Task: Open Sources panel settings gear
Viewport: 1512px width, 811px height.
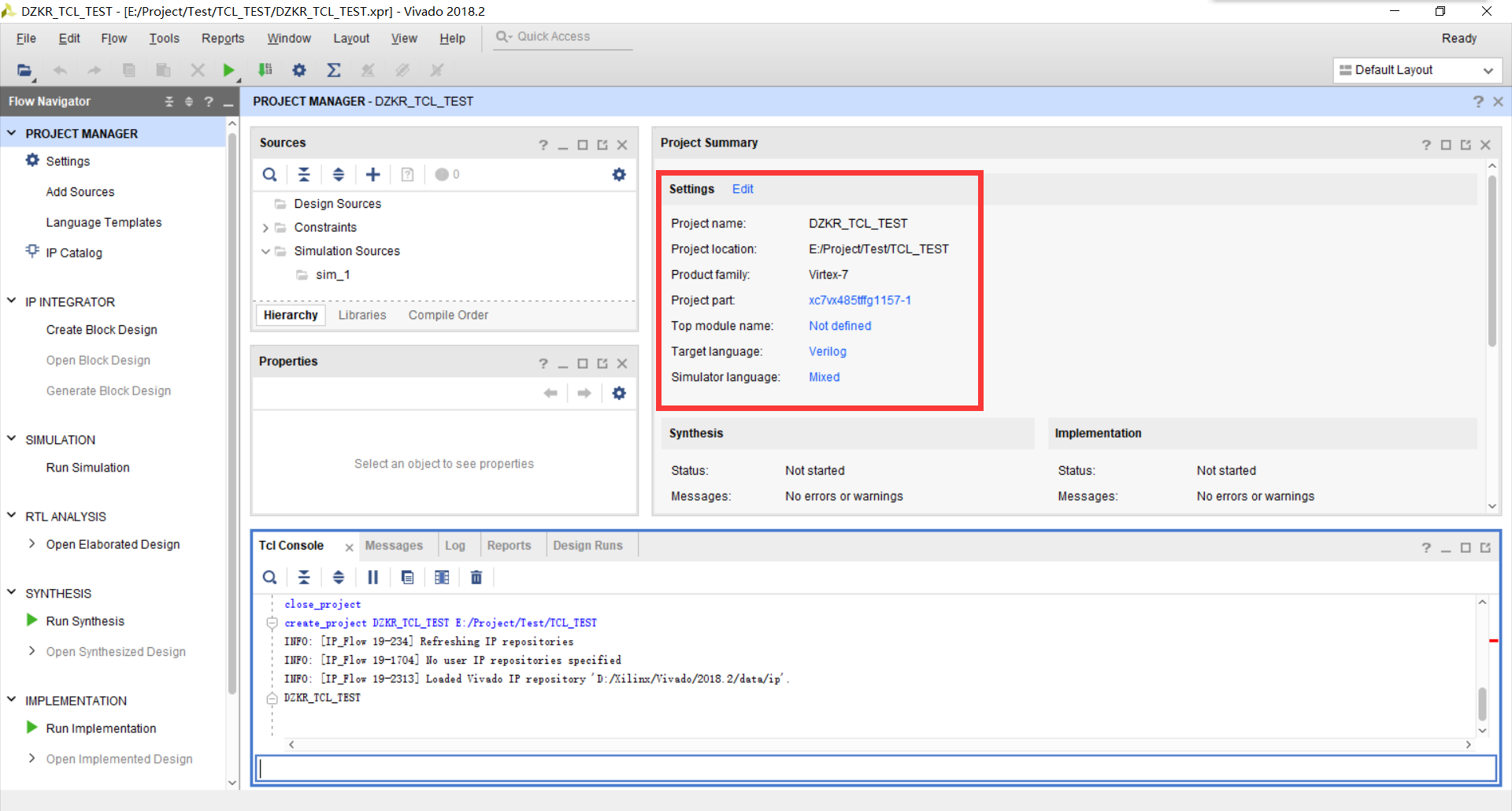Action: coord(619,175)
